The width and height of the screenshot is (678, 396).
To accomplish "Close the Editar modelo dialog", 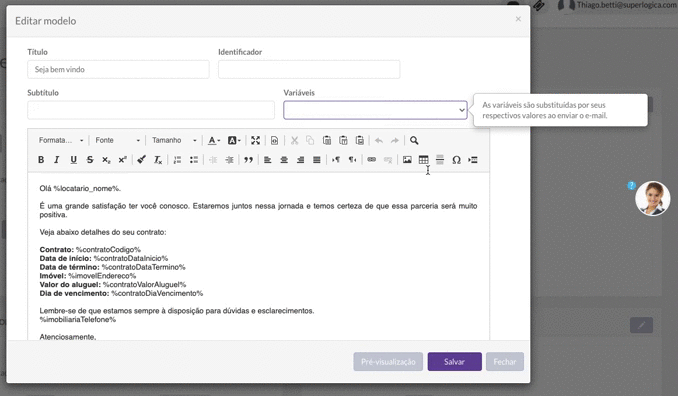I will pyautogui.click(x=518, y=19).
